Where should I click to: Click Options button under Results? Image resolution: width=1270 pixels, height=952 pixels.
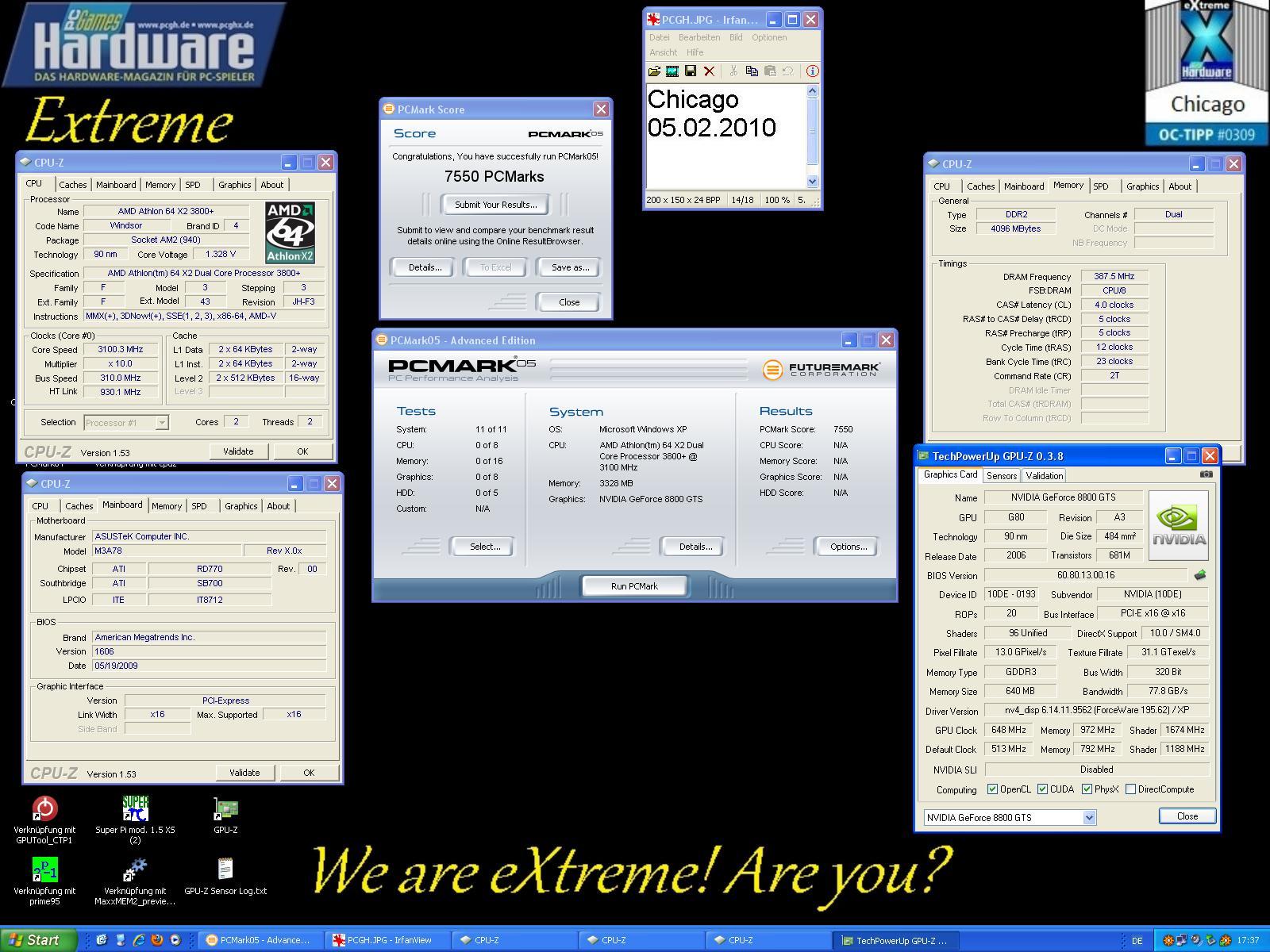coord(849,547)
